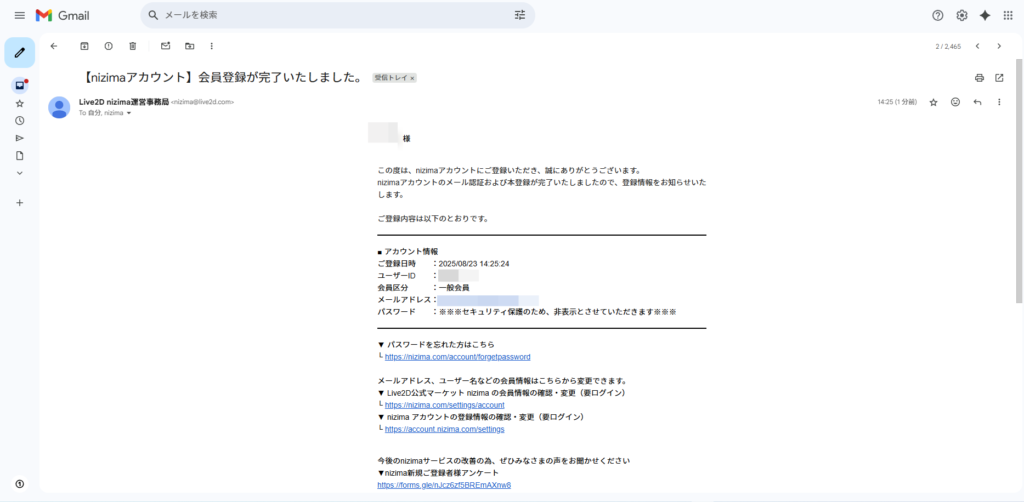Open Gmail settings gear

click(x=961, y=16)
